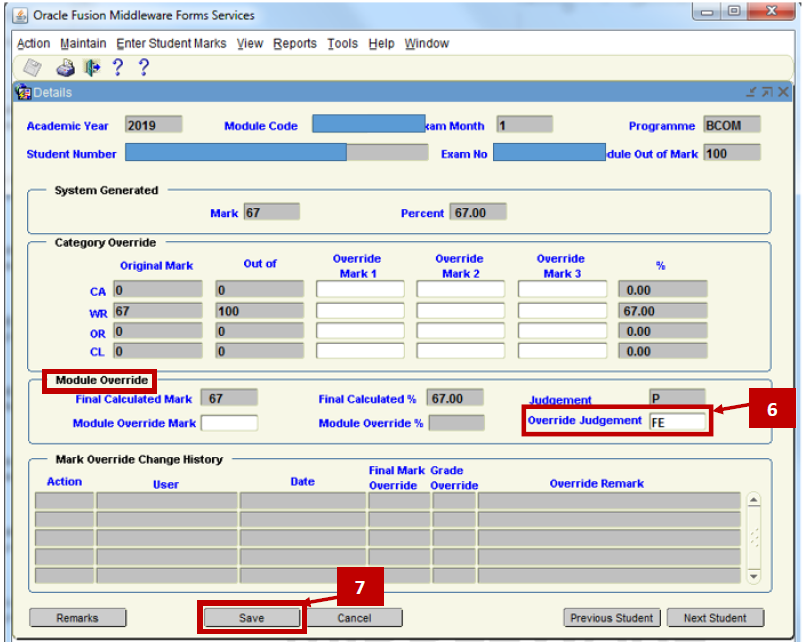Open the Remarks button
This screenshot has width=804, height=642.
point(78,618)
